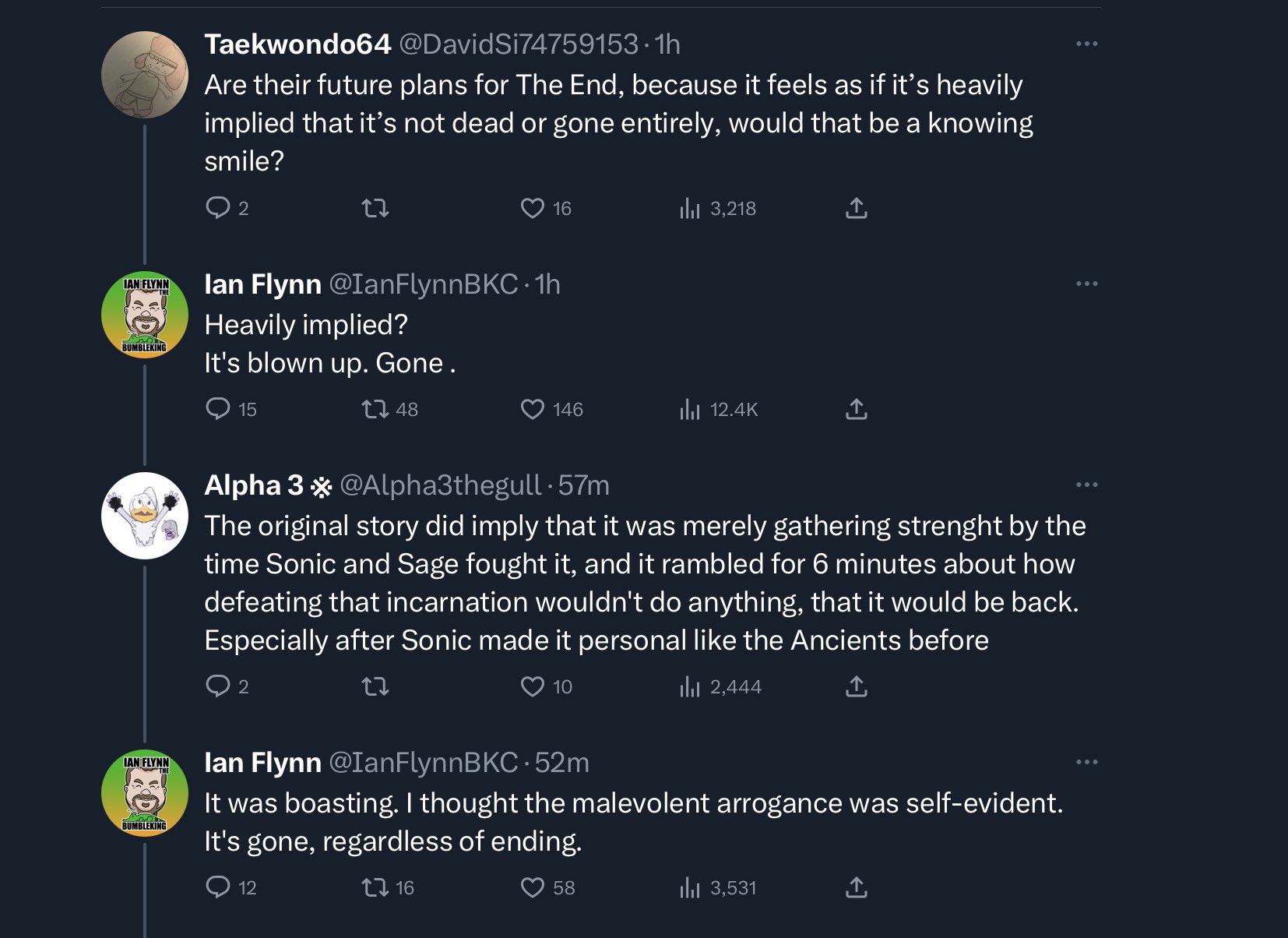1288x938 pixels.
Task: Open the @DavidSi74759153 profile handle
Action: click(519, 44)
